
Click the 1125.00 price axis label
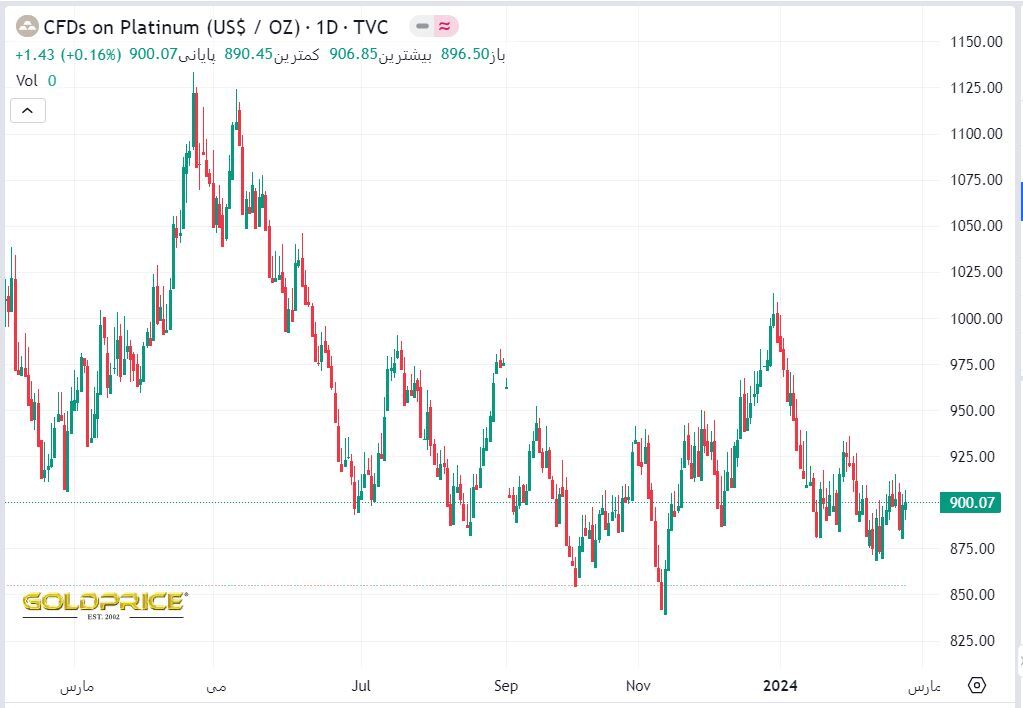pos(976,87)
